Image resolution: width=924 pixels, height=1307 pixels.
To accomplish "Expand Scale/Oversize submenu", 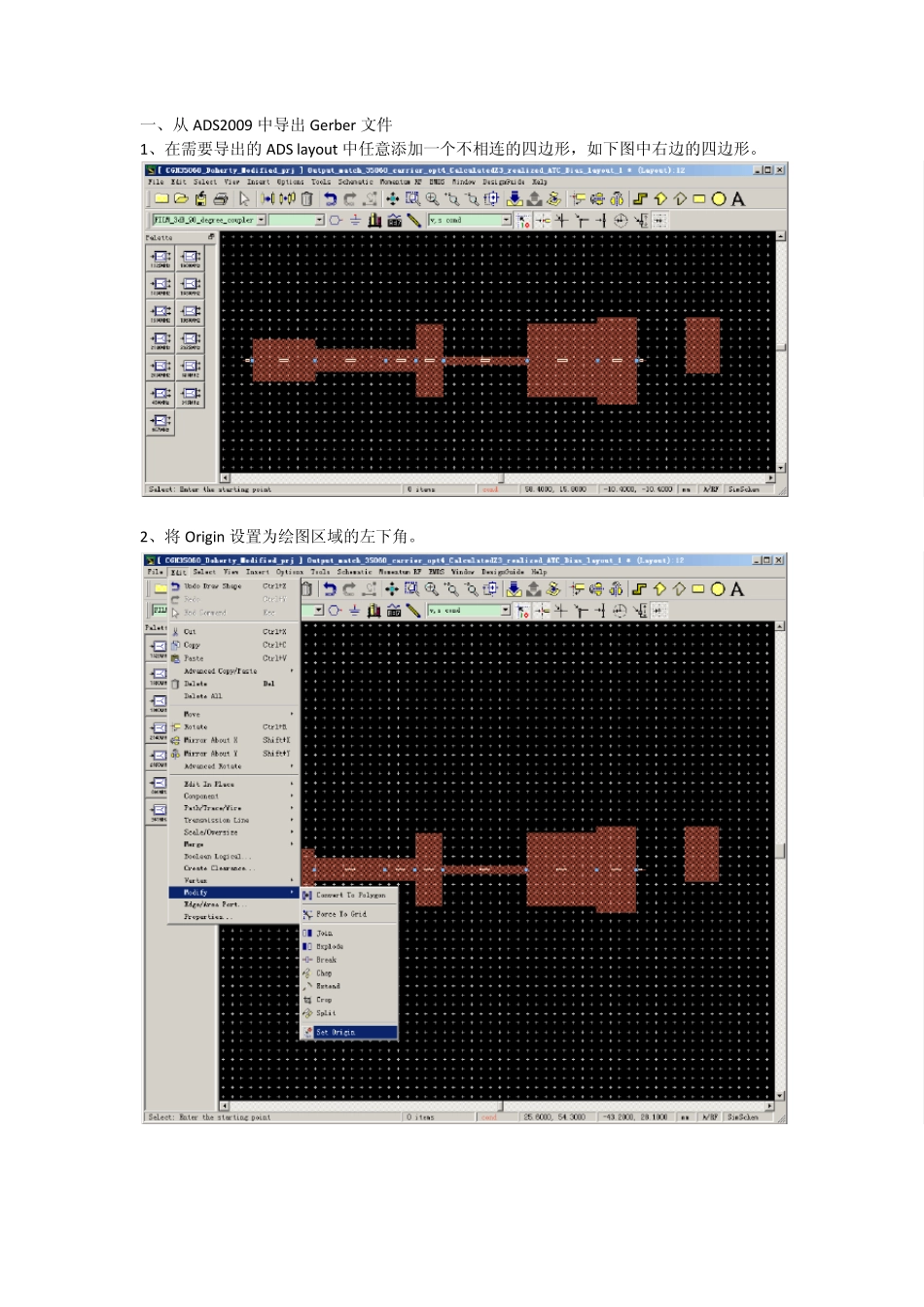I will coord(232,832).
